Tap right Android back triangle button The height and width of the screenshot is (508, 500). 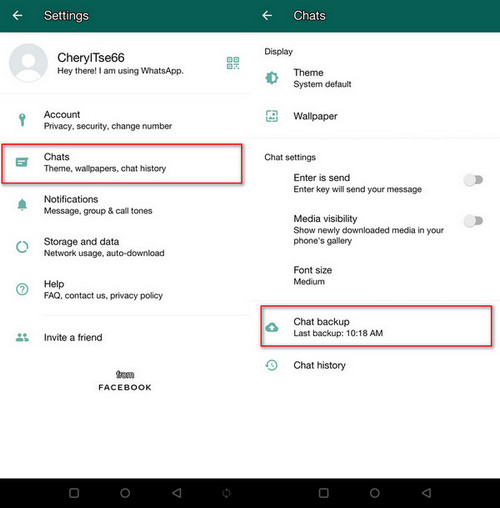pos(426,493)
